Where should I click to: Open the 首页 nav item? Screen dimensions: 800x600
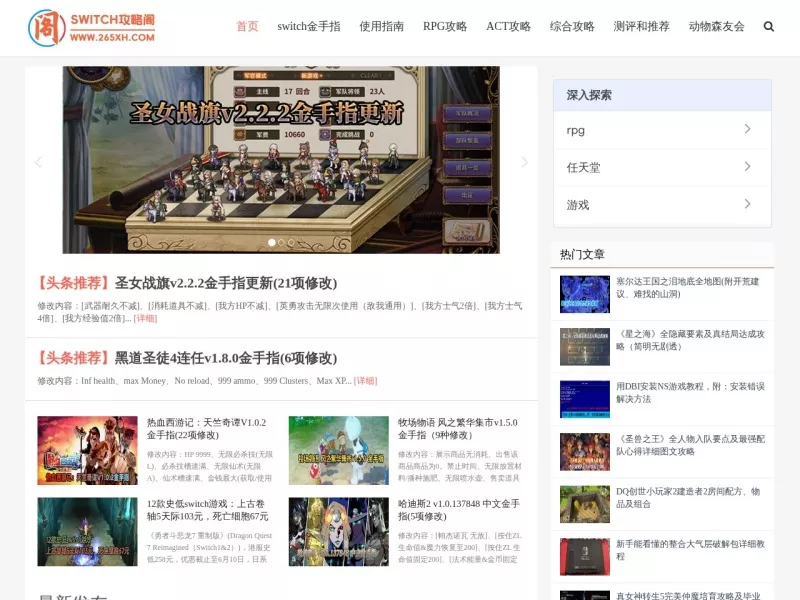[x=247, y=27]
